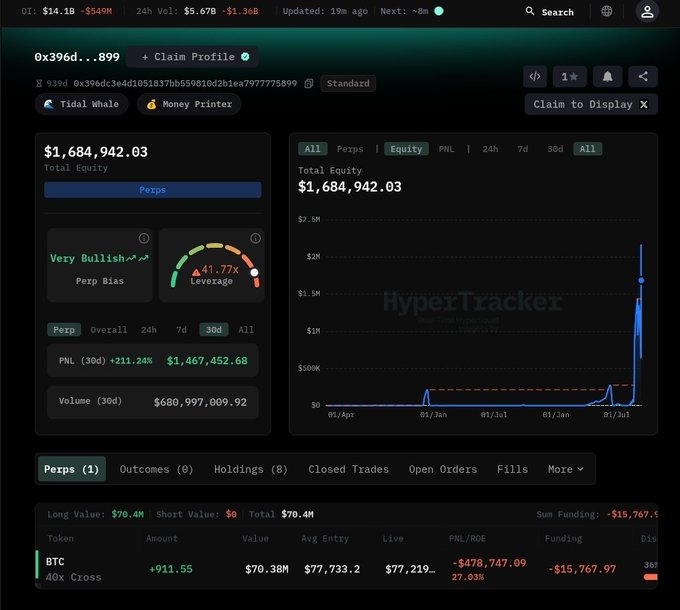
Task: Select the chart All accounts filter
Action: coord(312,149)
